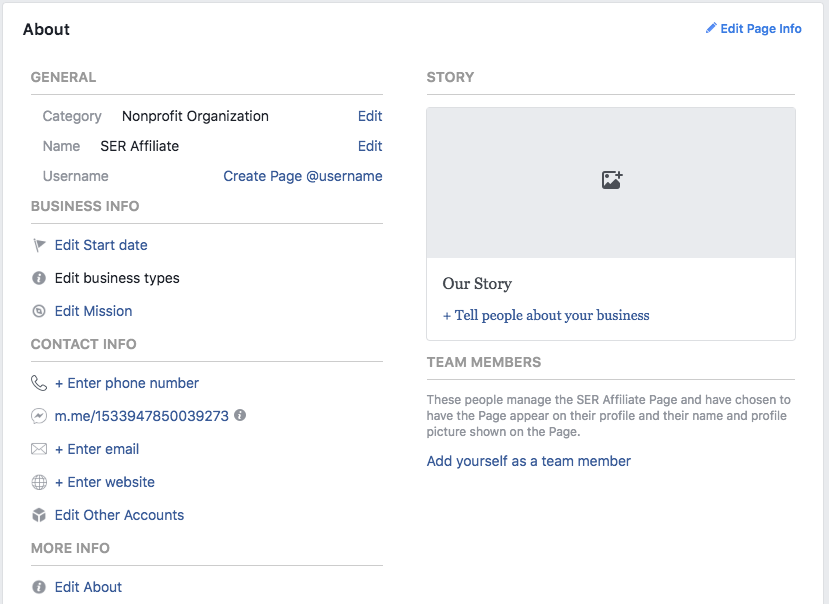Click the empty story cover photo area
Viewport: 829px width, 604px height.
click(x=611, y=183)
